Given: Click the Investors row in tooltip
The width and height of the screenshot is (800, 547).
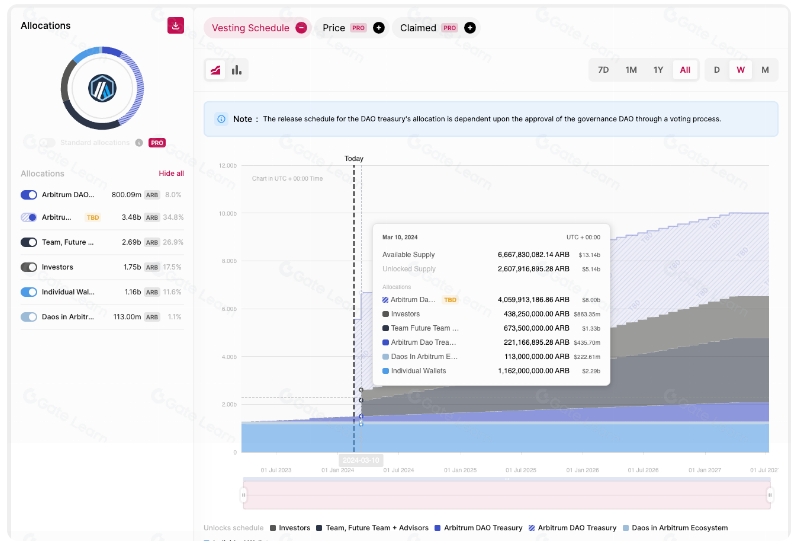Looking at the screenshot, I should [491, 314].
